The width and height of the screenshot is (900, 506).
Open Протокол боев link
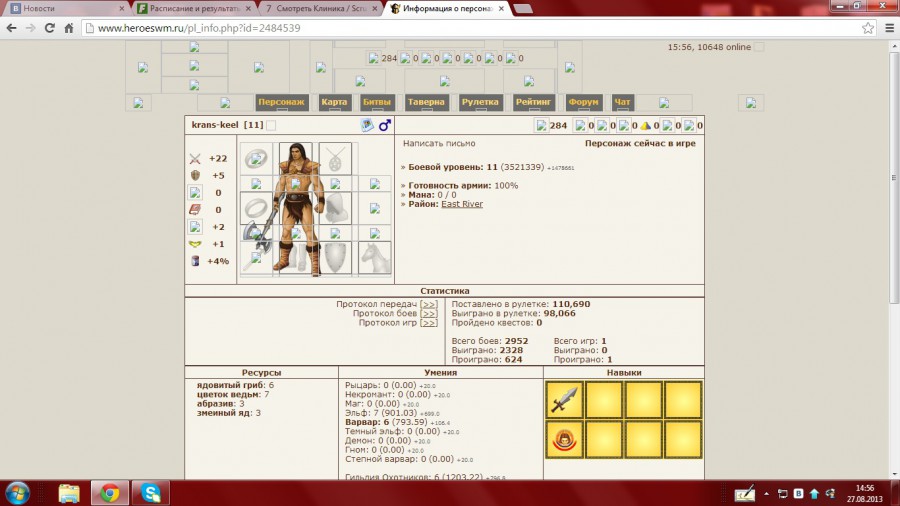(x=429, y=313)
